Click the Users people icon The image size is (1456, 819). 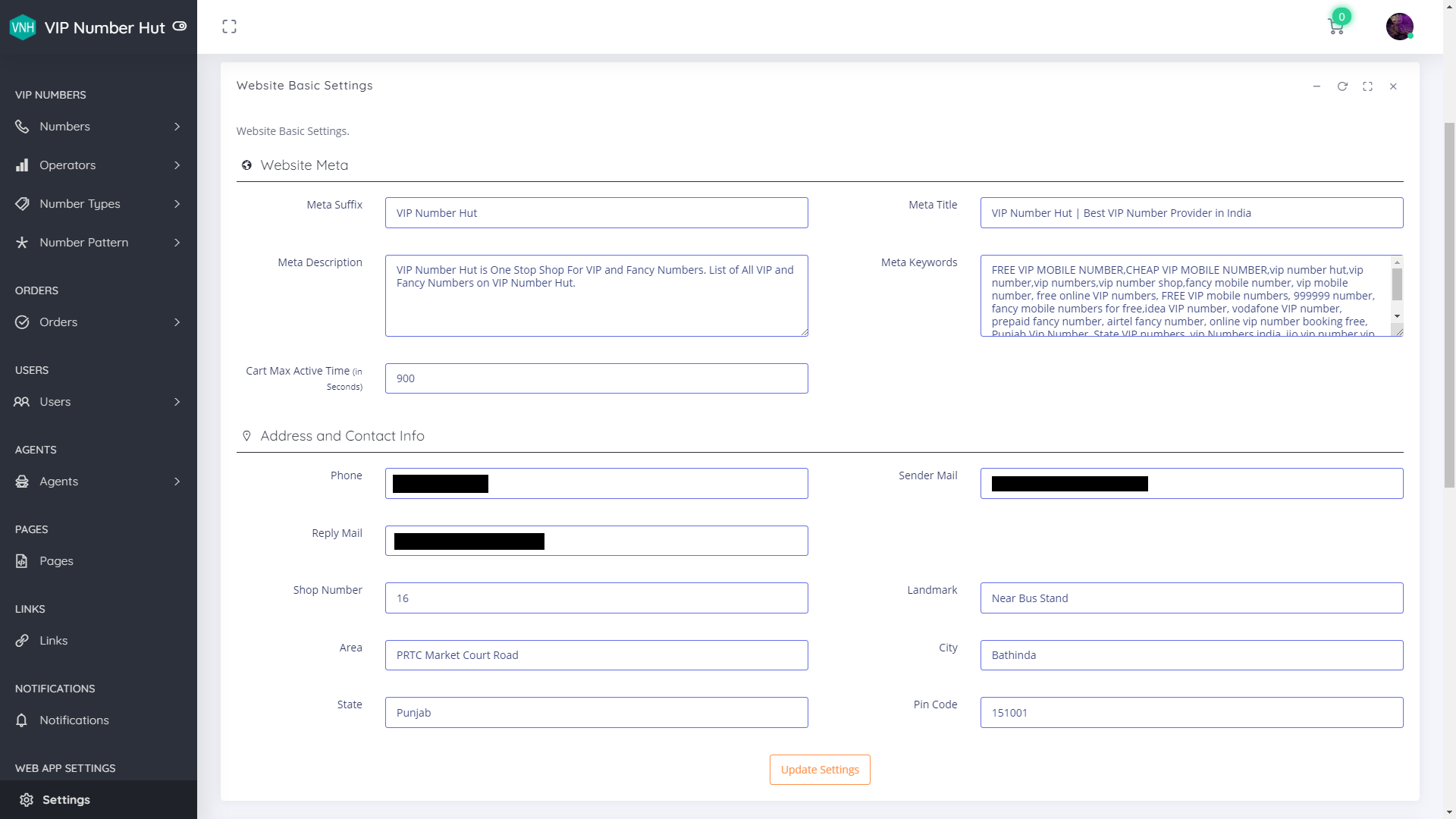click(22, 402)
